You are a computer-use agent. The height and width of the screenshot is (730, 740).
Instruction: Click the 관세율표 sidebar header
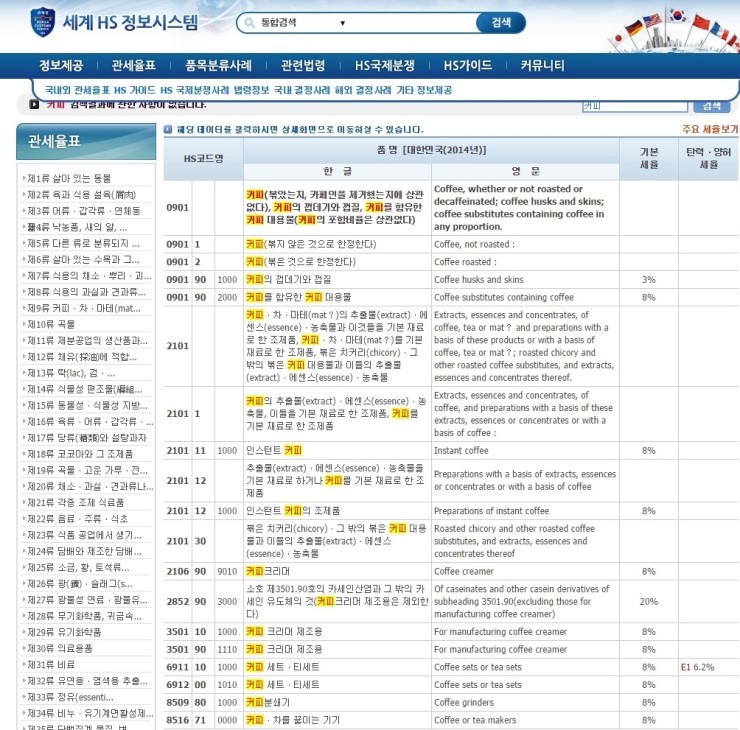coord(86,141)
